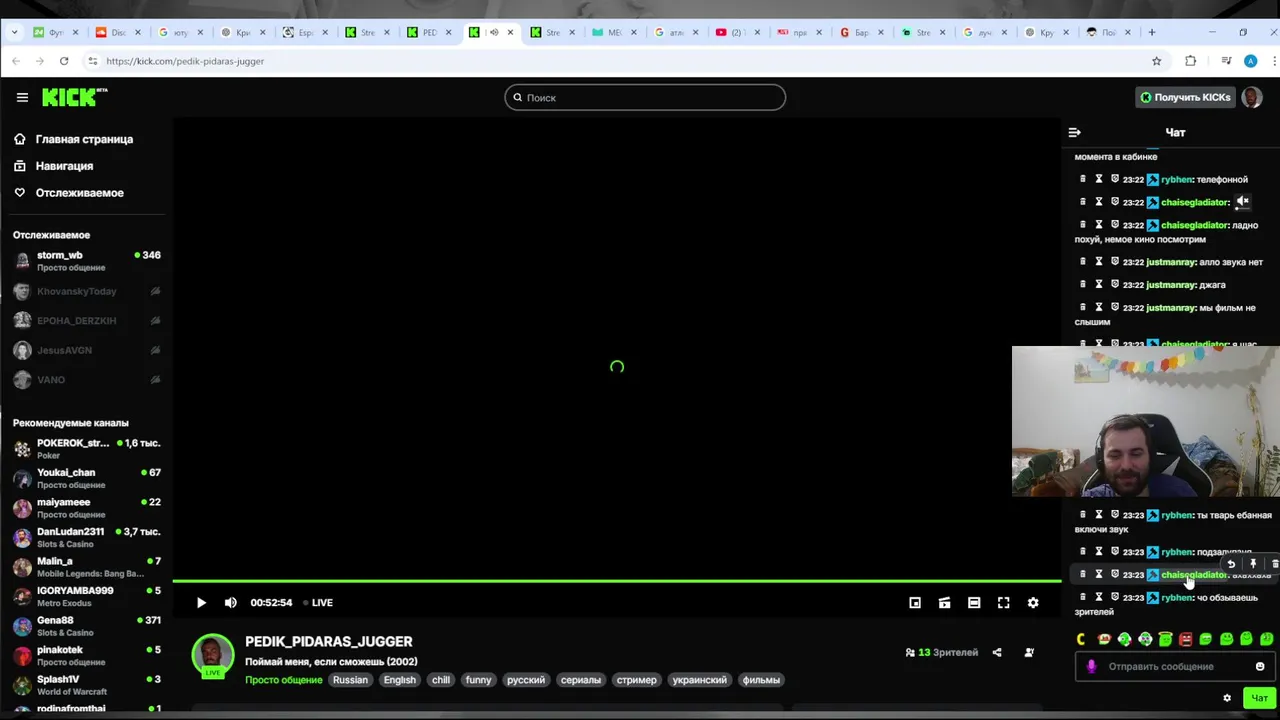Select the Russian tag

(x=350, y=680)
